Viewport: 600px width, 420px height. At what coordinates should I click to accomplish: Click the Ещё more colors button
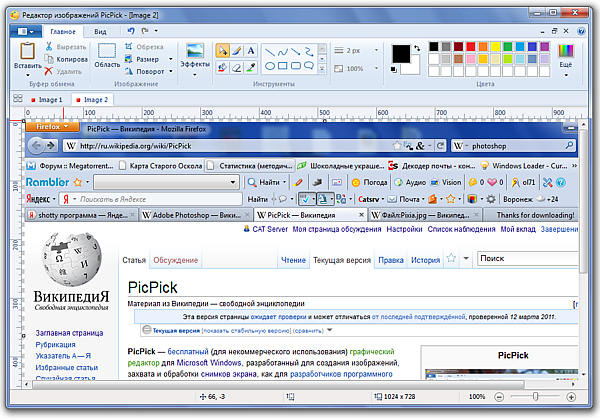click(x=567, y=60)
